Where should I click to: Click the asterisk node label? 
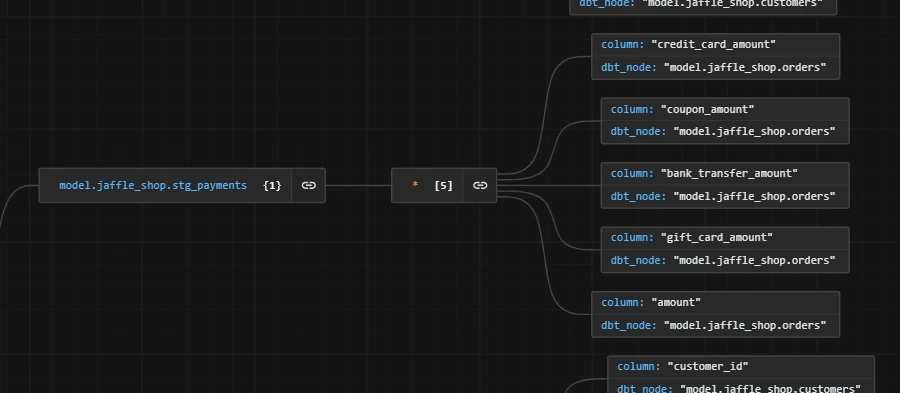tap(415, 185)
